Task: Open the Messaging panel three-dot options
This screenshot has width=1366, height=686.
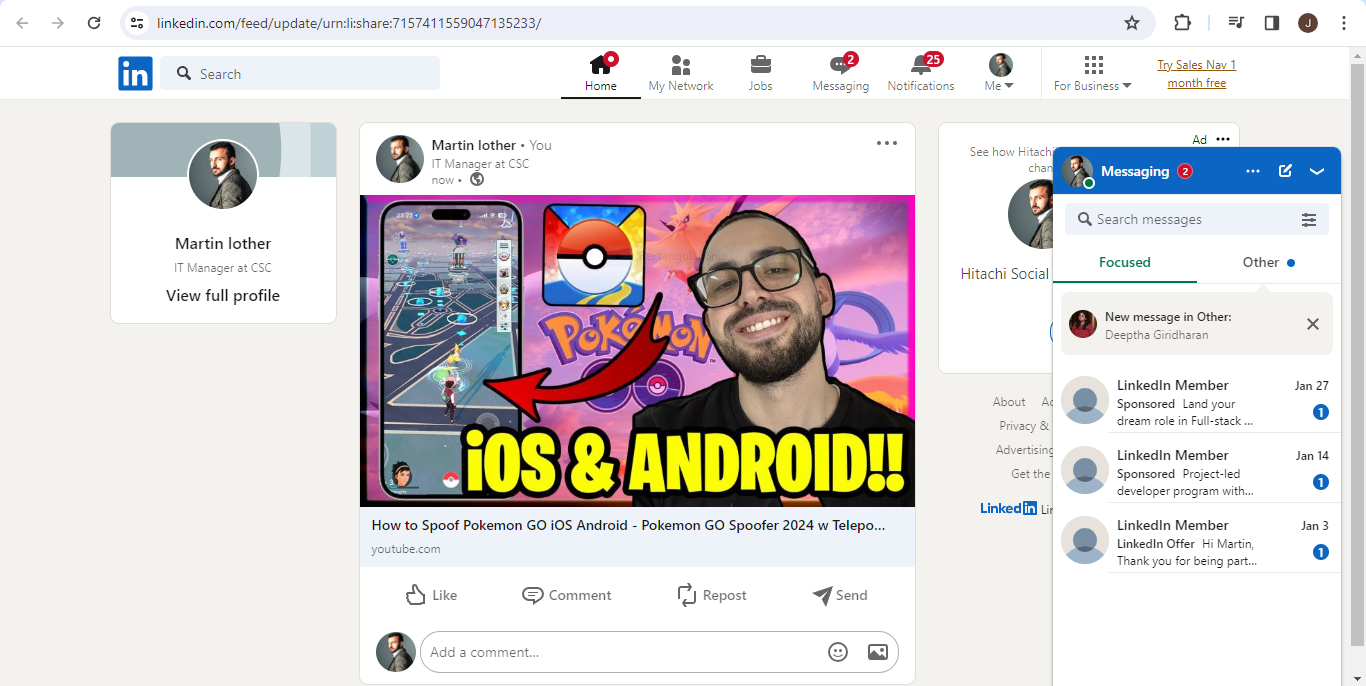Action: [1253, 171]
